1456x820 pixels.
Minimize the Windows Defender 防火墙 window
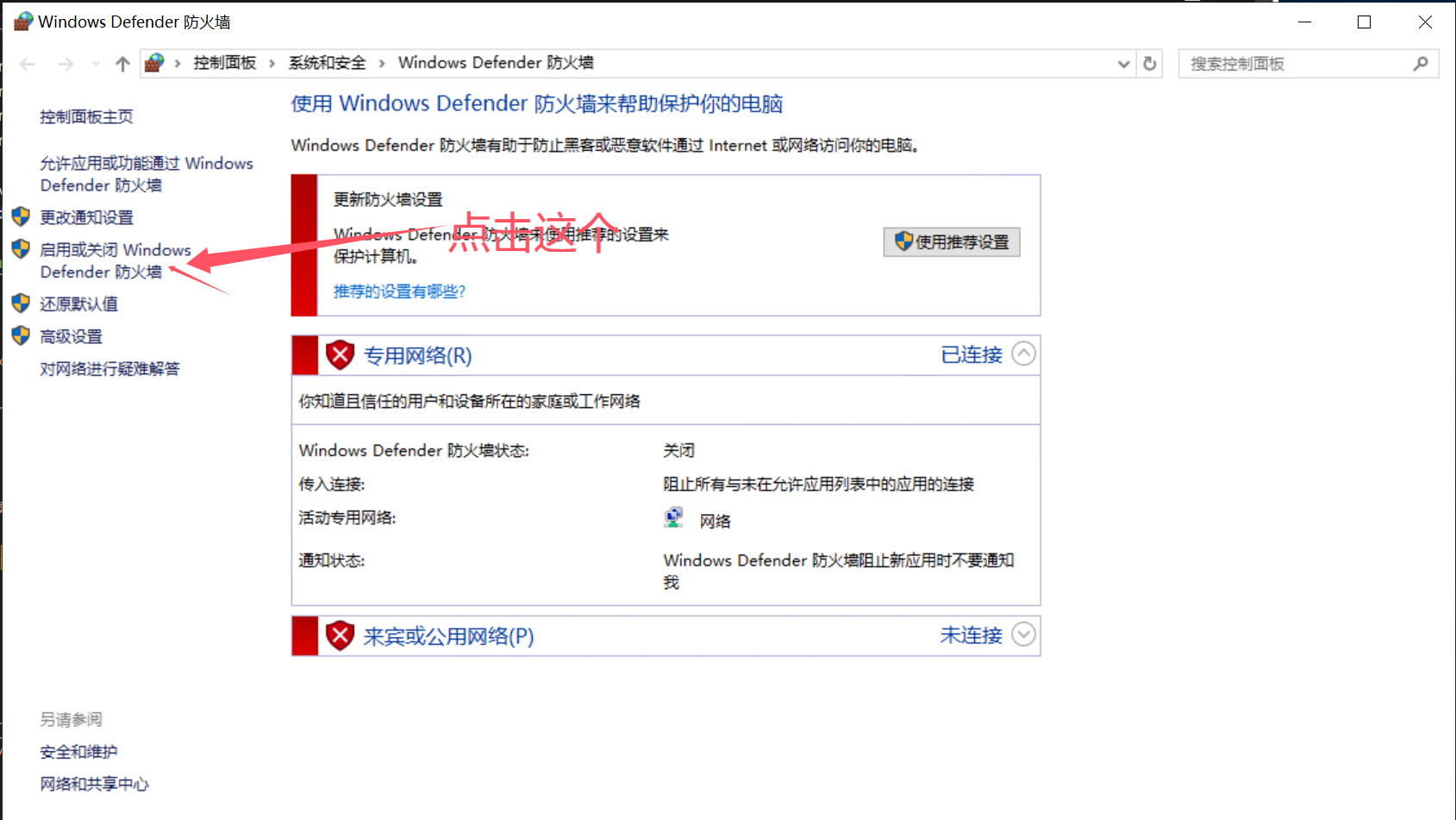(x=1305, y=22)
